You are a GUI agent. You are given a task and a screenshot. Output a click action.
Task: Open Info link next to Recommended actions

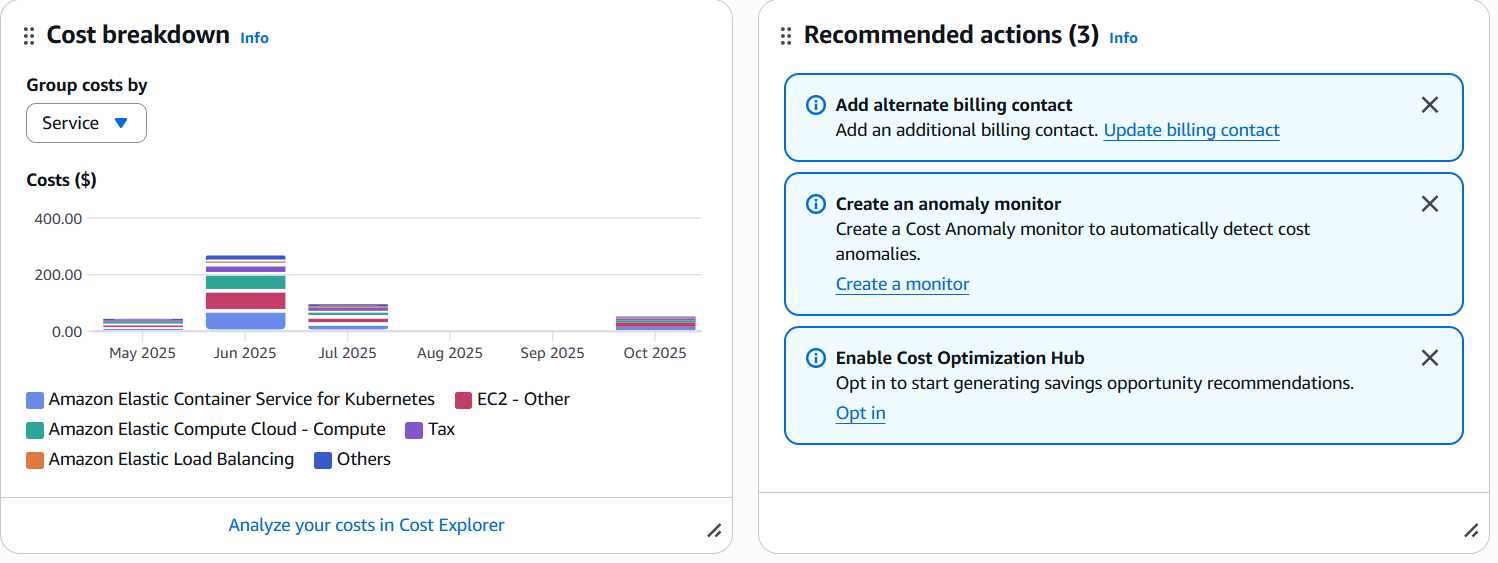pyautogui.click(x=1123, y=38)
